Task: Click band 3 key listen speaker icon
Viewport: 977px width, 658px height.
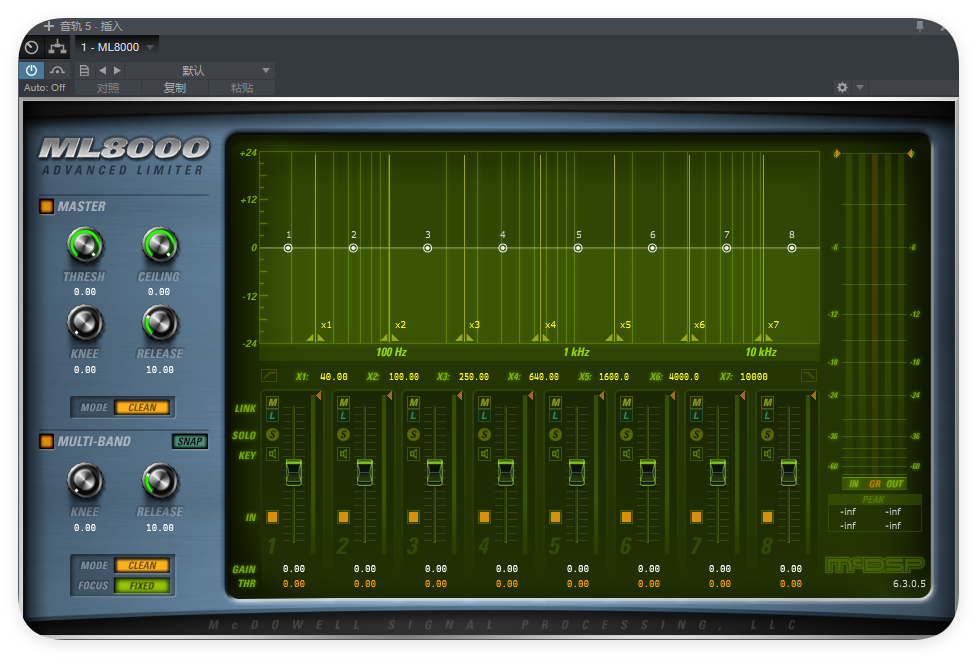Action: tap(414, 454)
